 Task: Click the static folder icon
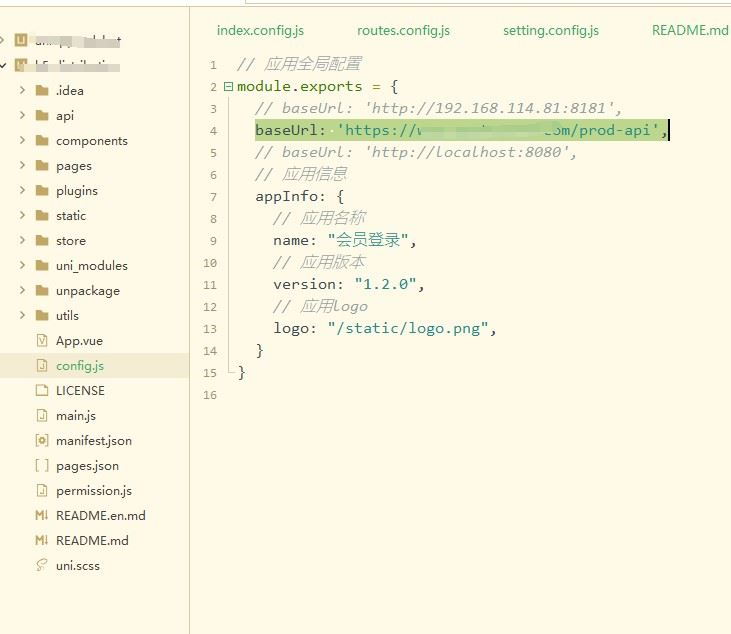tap(42, 215)
